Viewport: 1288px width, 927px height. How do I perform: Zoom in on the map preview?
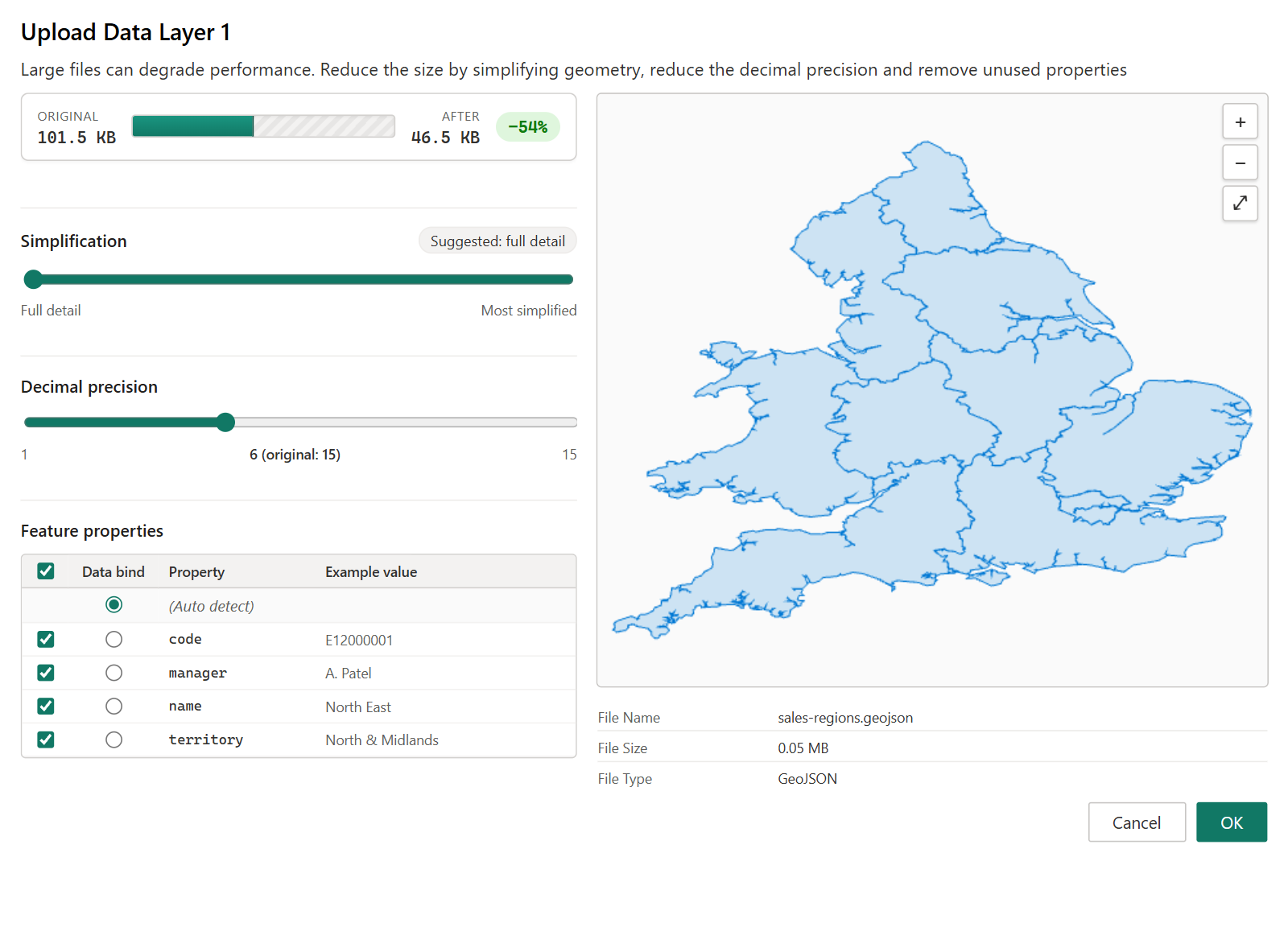[1240, 122]
